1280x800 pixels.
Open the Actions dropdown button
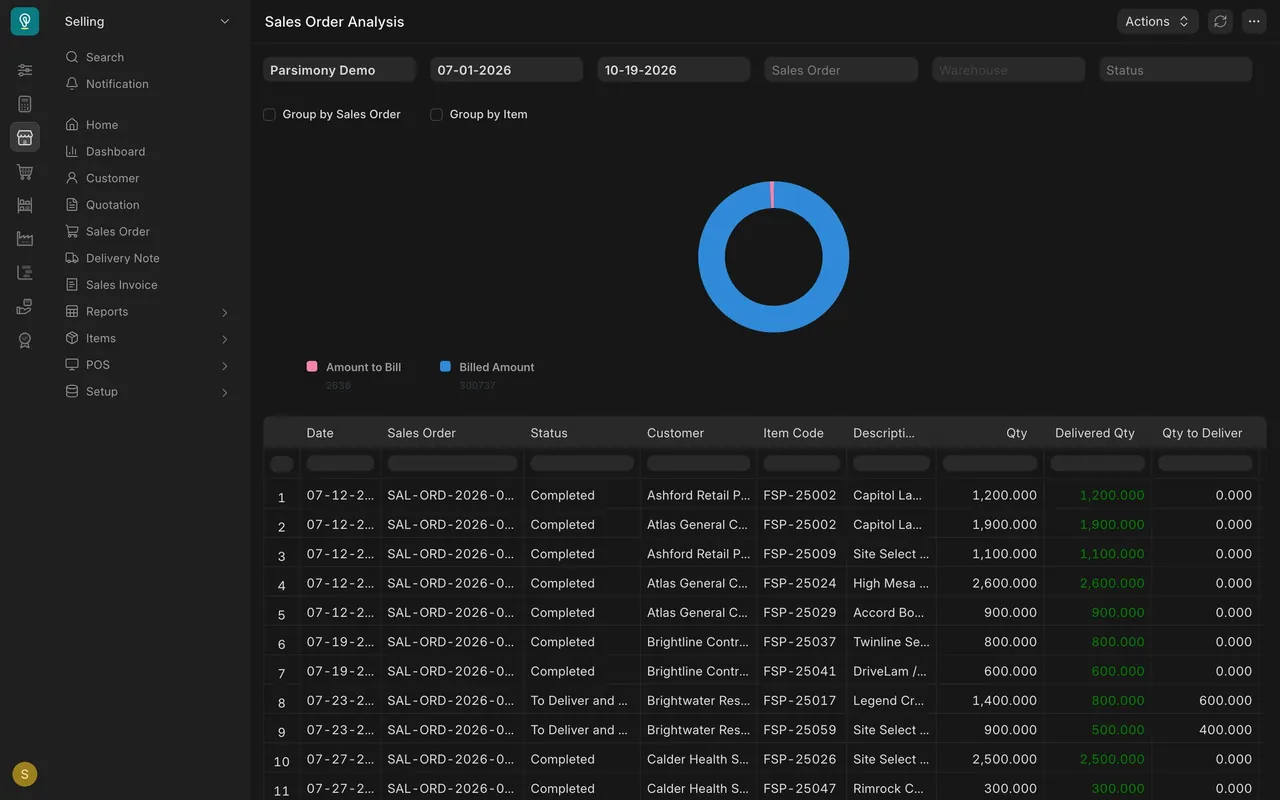1157,21
